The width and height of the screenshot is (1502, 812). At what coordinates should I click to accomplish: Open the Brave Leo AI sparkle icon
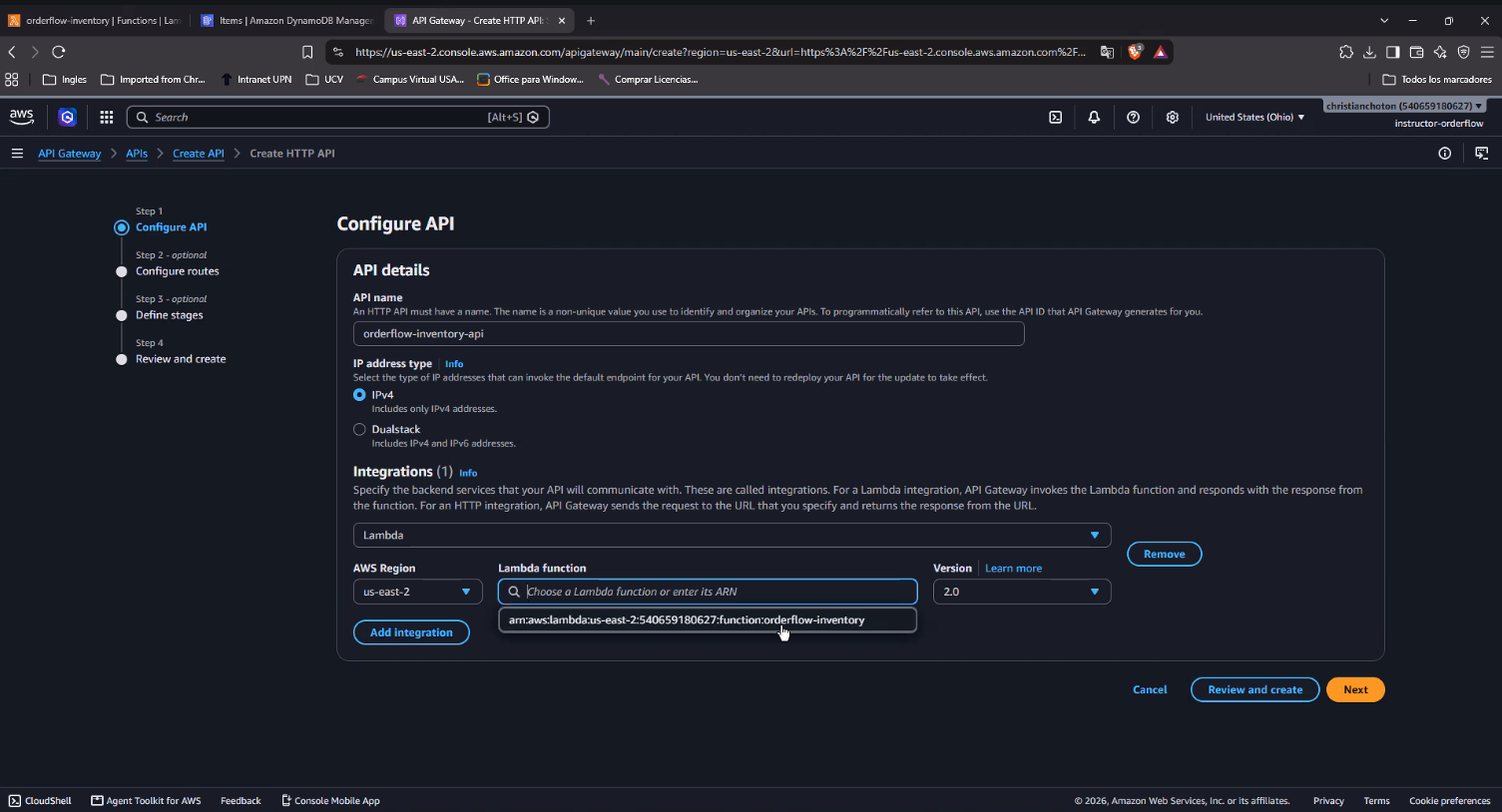pyautogui.click(x=1440, y=52)
